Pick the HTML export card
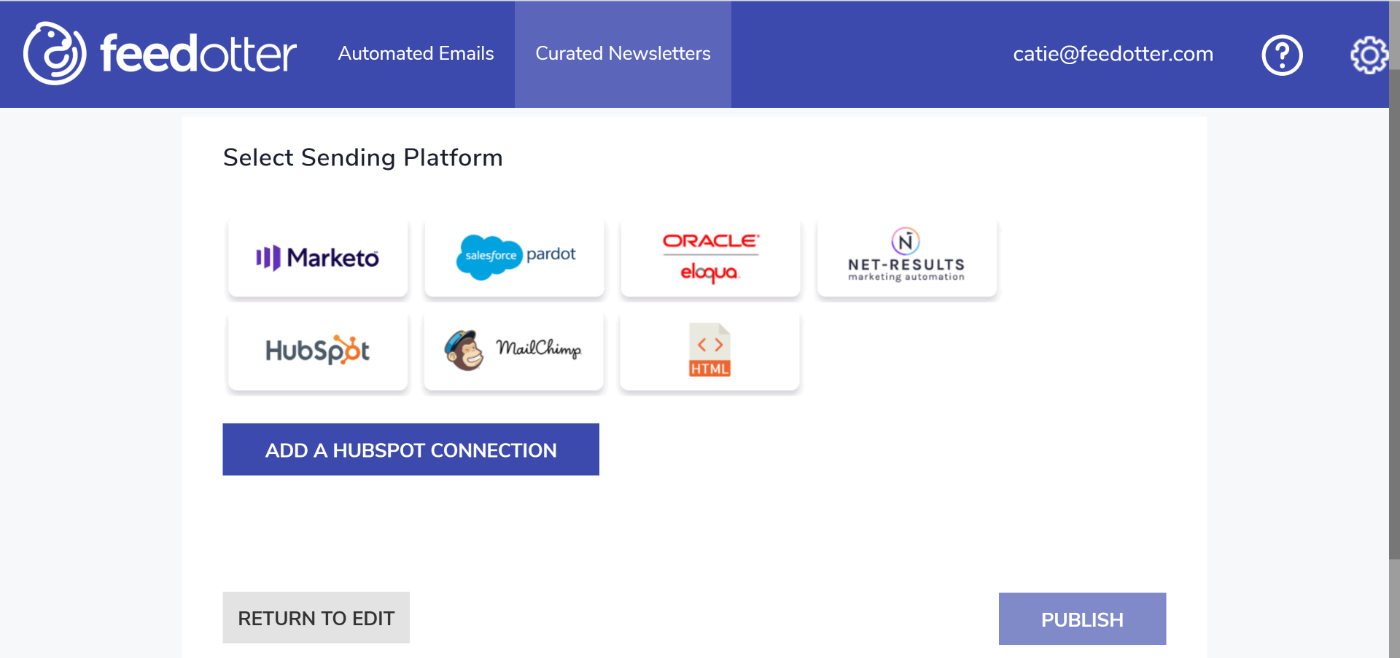This screenshot has width=1400, height=658. (710, 350)
